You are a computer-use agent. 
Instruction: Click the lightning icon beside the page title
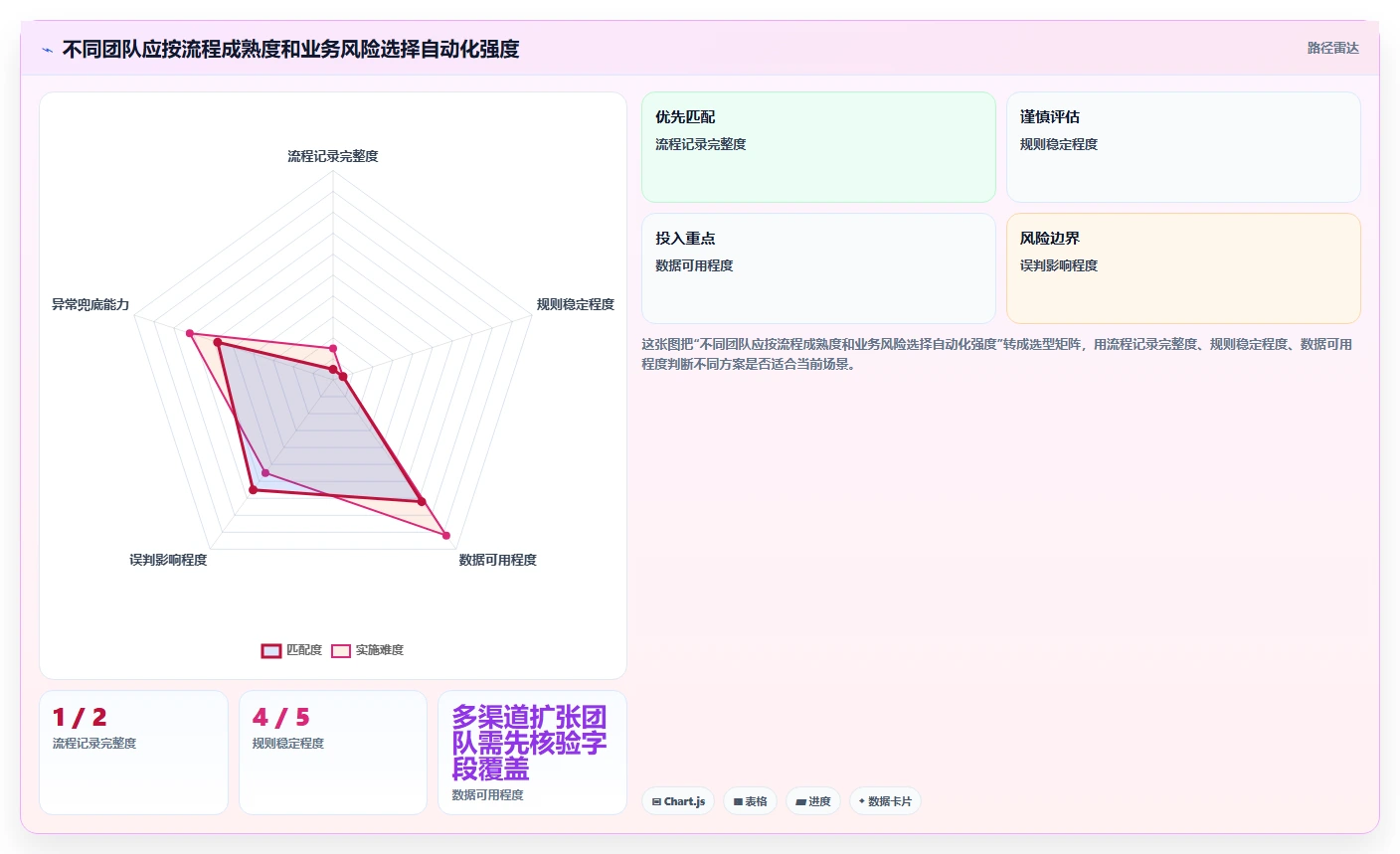pos(47,50)
